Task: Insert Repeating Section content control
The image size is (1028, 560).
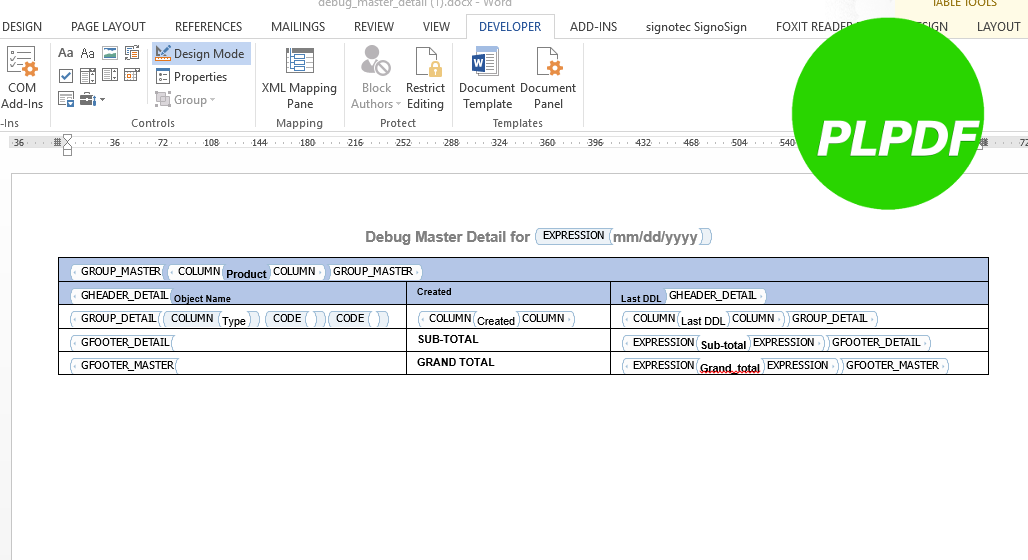Action: 66,99
